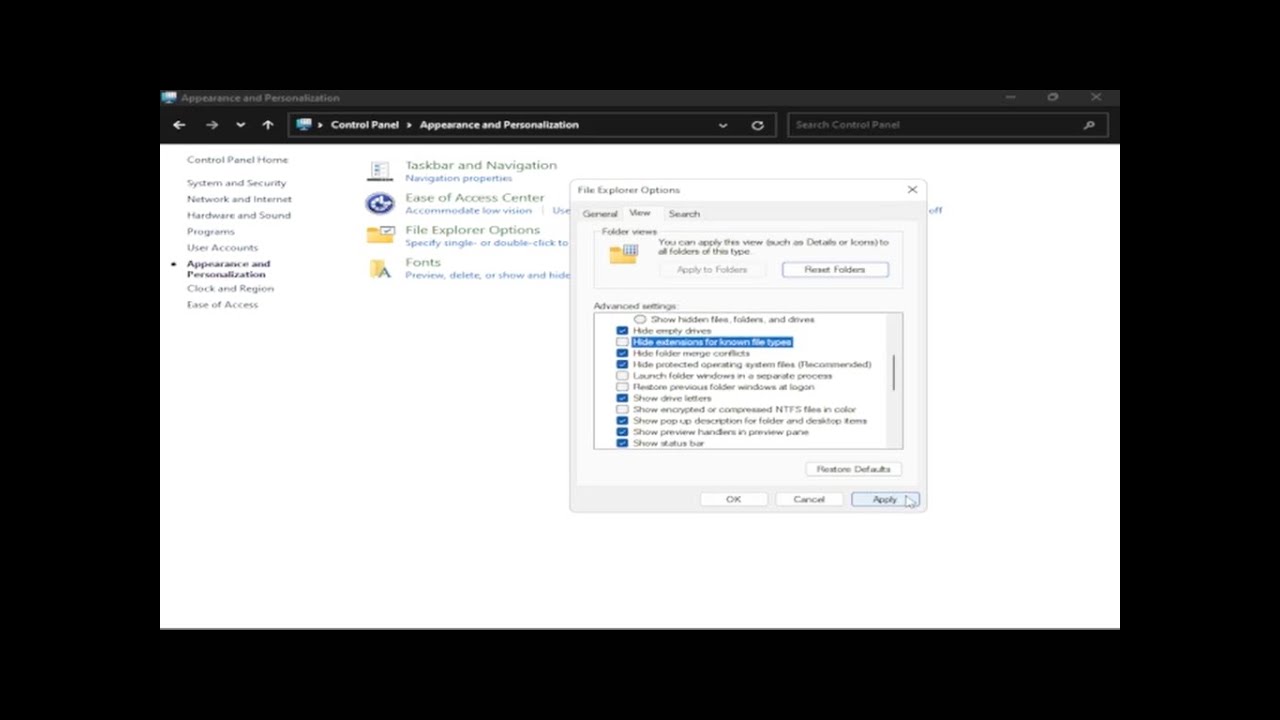Open the Ease of Access Center icon
Viewport: 1280px width, 720px height.
pos(380,204)
